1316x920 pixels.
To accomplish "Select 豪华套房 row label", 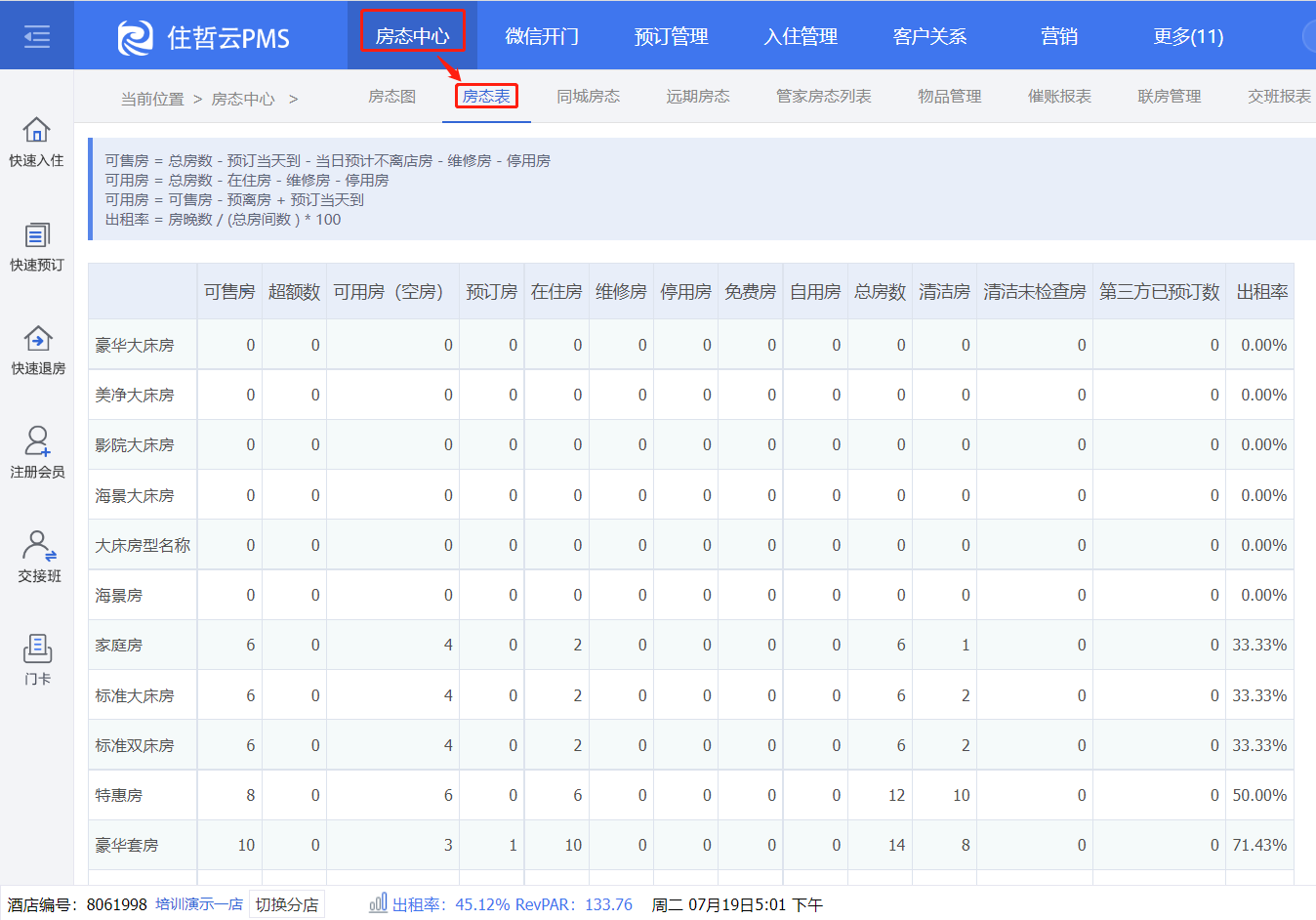I will coord(127,845).
